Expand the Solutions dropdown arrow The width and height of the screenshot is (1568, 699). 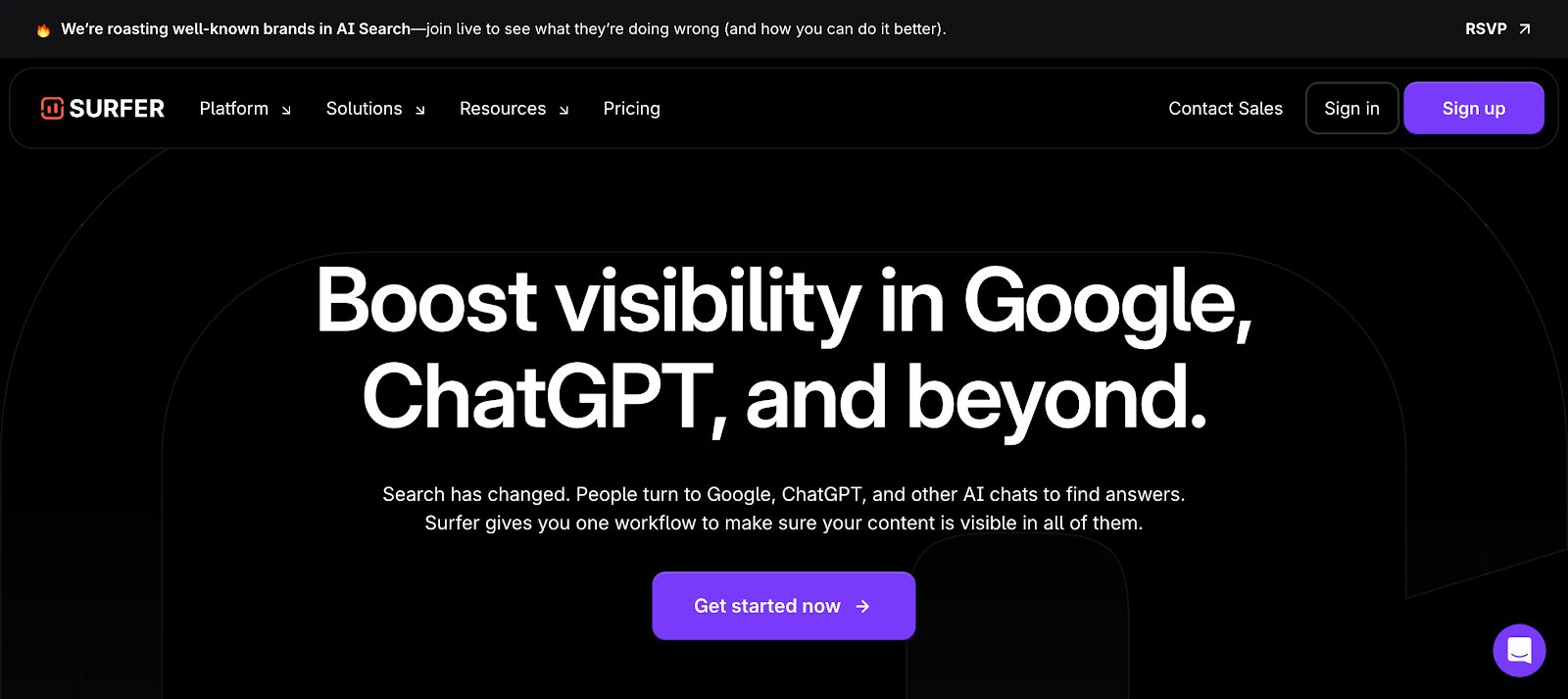420,111
